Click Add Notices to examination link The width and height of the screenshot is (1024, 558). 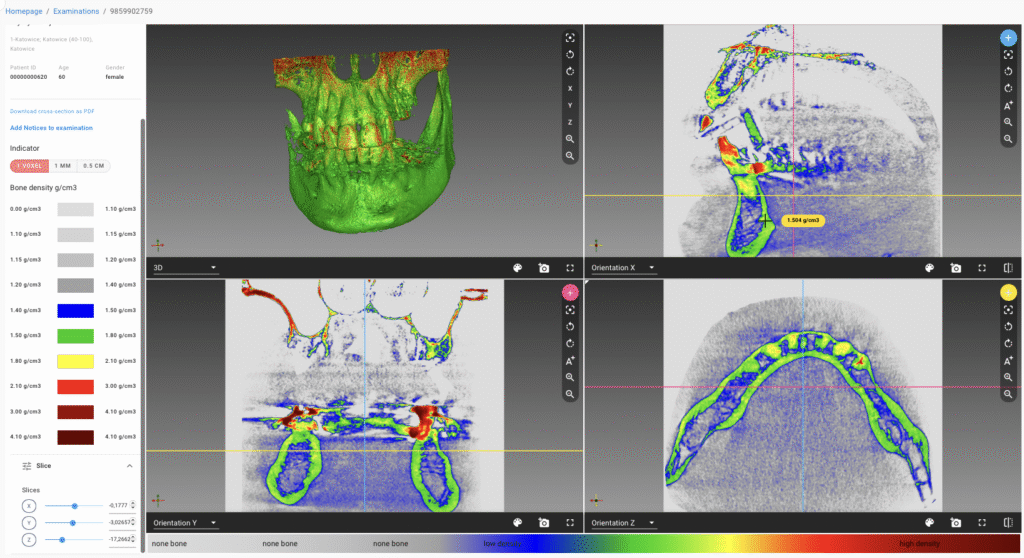click(51, 128)
